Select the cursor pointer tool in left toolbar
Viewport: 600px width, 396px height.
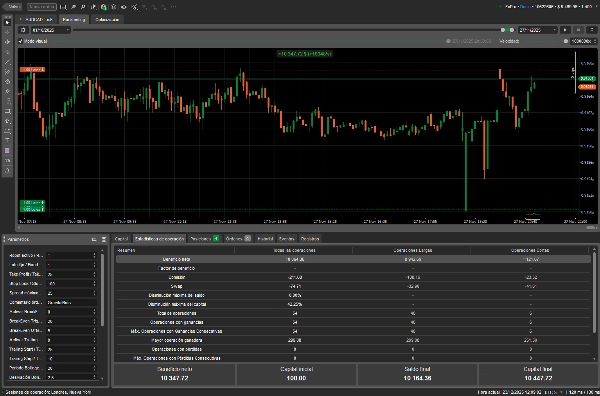[7, 23]
